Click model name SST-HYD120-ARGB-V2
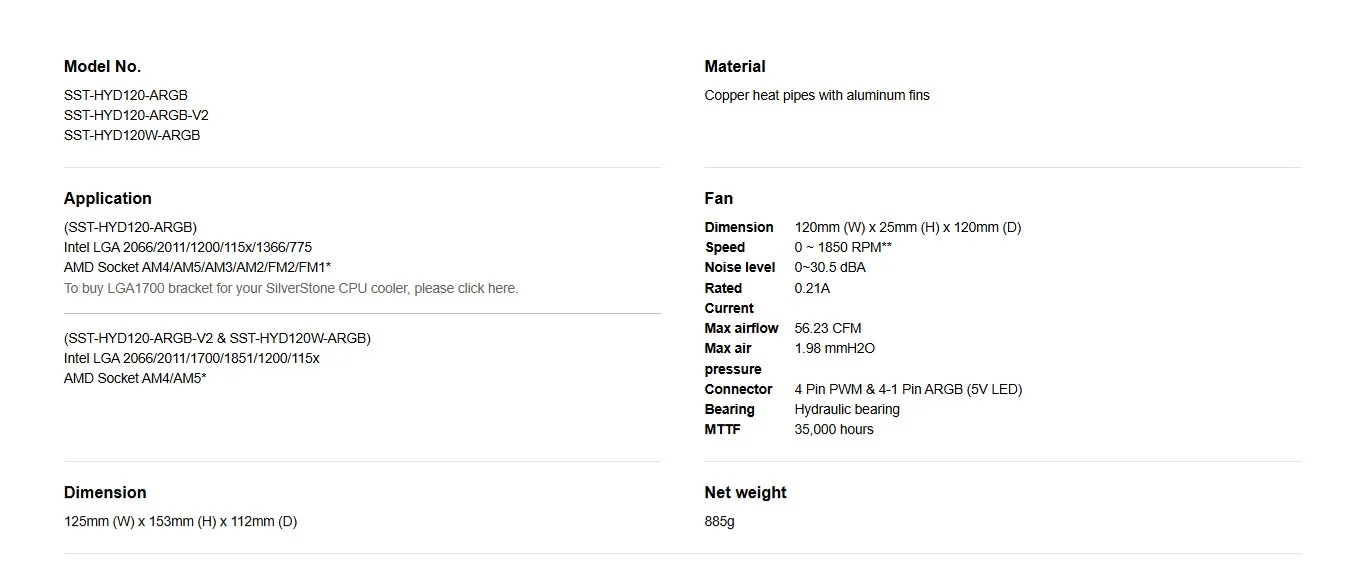1366x564 pixels. [136, 115]
